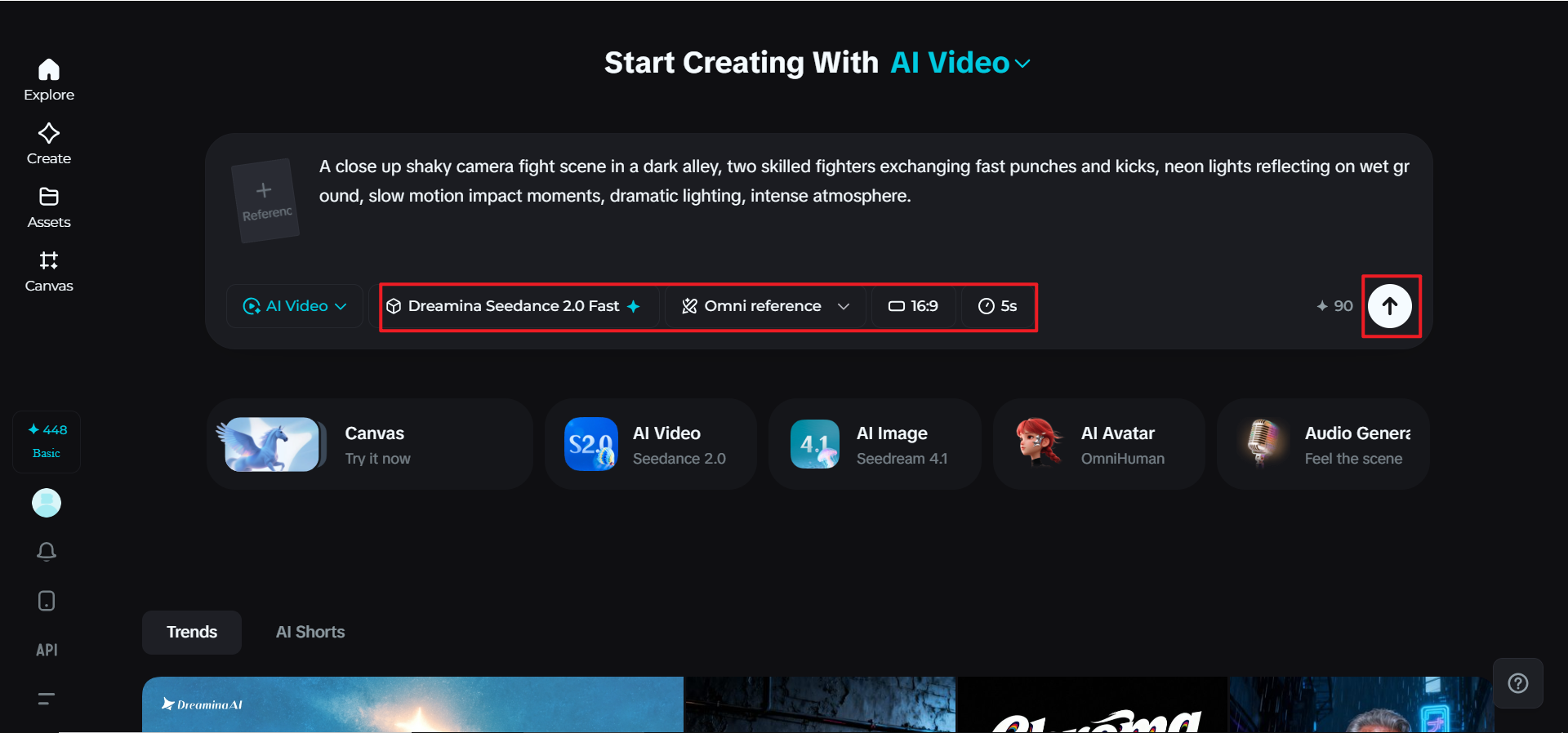The image size is (1568, 733).
Task: Open the Dreamina Seedance 2.0 Fast model selector
Action: [x=513, y=306]
